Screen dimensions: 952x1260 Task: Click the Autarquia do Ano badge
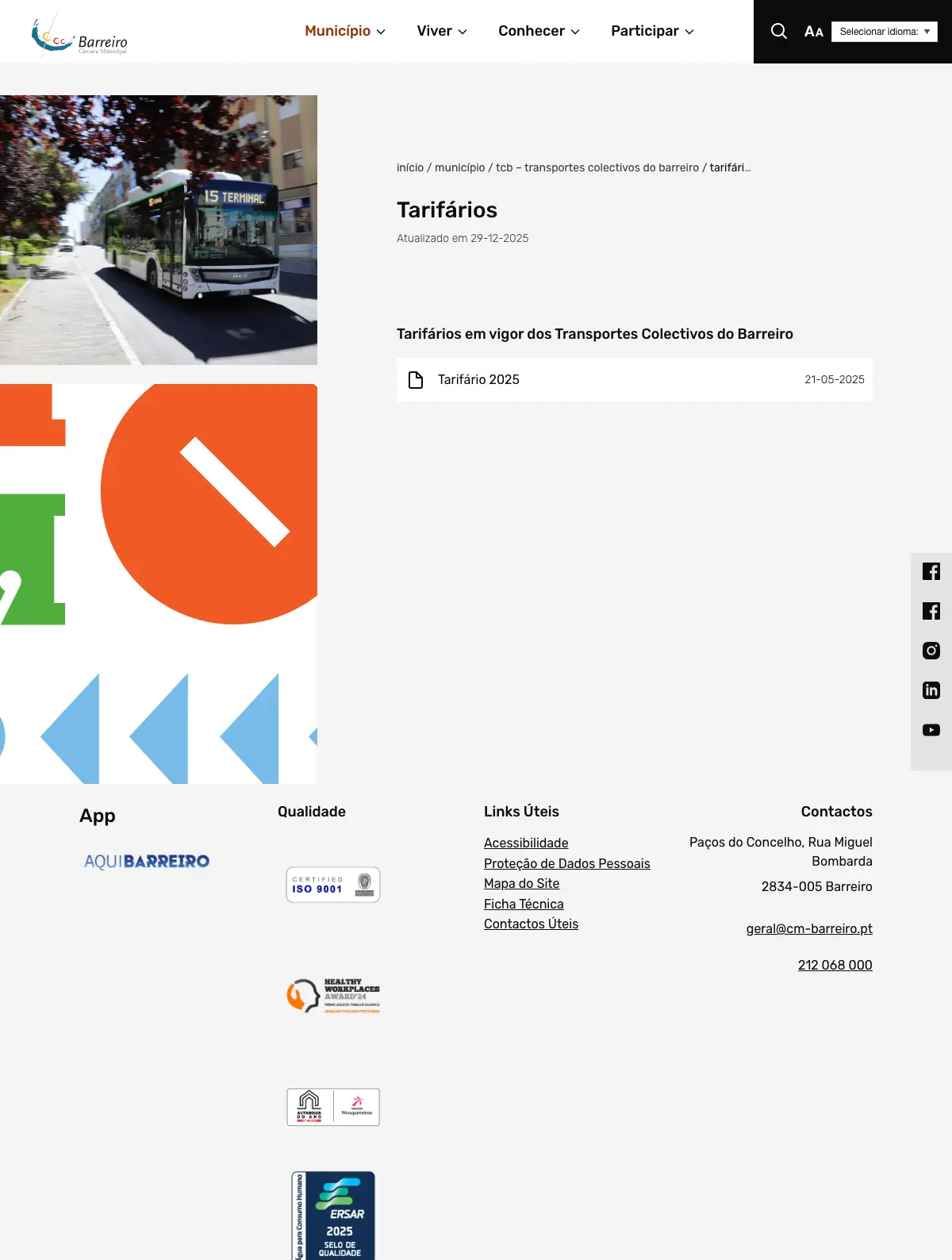[333, 1107]
